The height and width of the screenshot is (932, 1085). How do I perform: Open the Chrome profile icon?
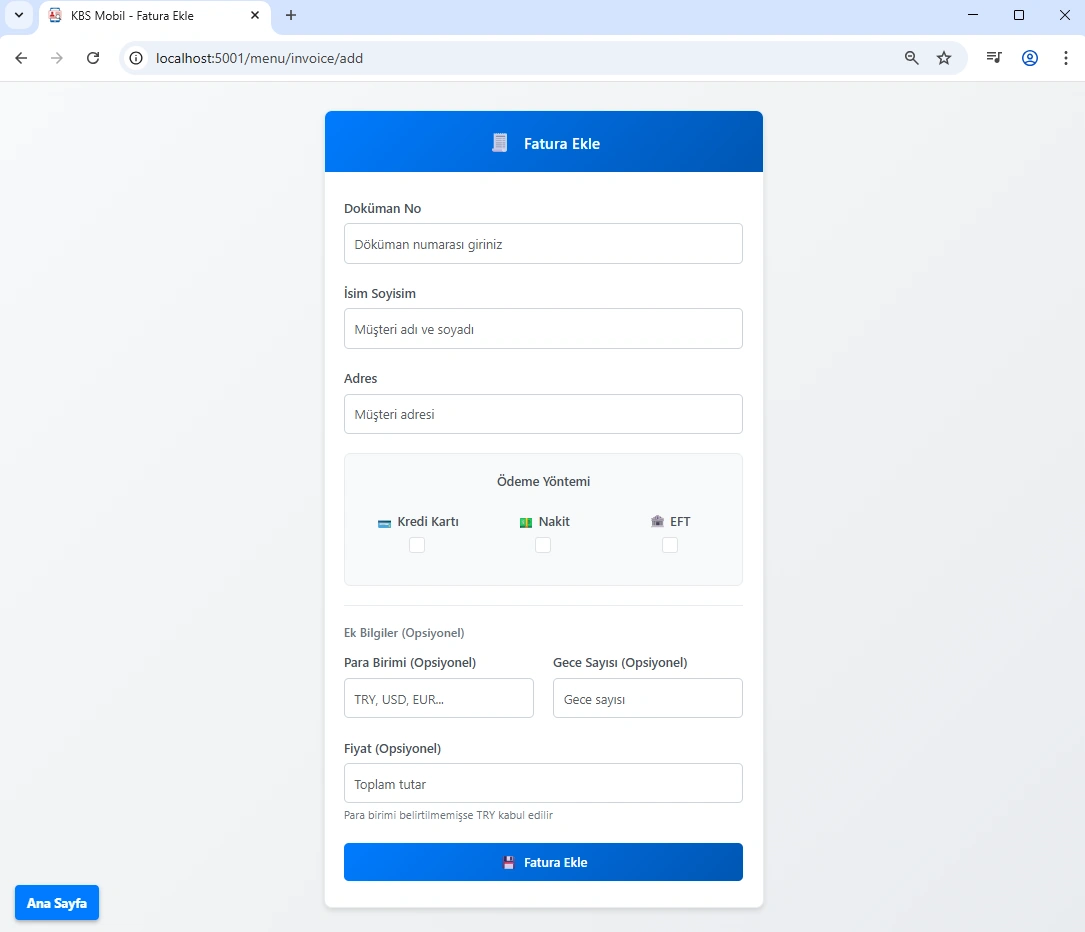[1029, 58]
